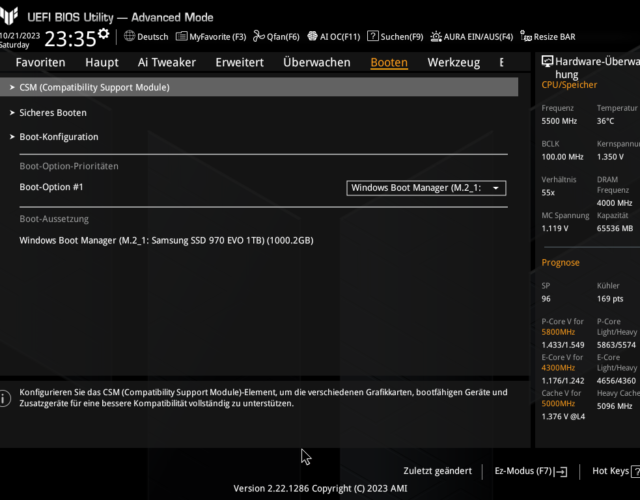Open AI OC (F11) overclocking tool
The image size is (640, 500).
pos(335,37)
